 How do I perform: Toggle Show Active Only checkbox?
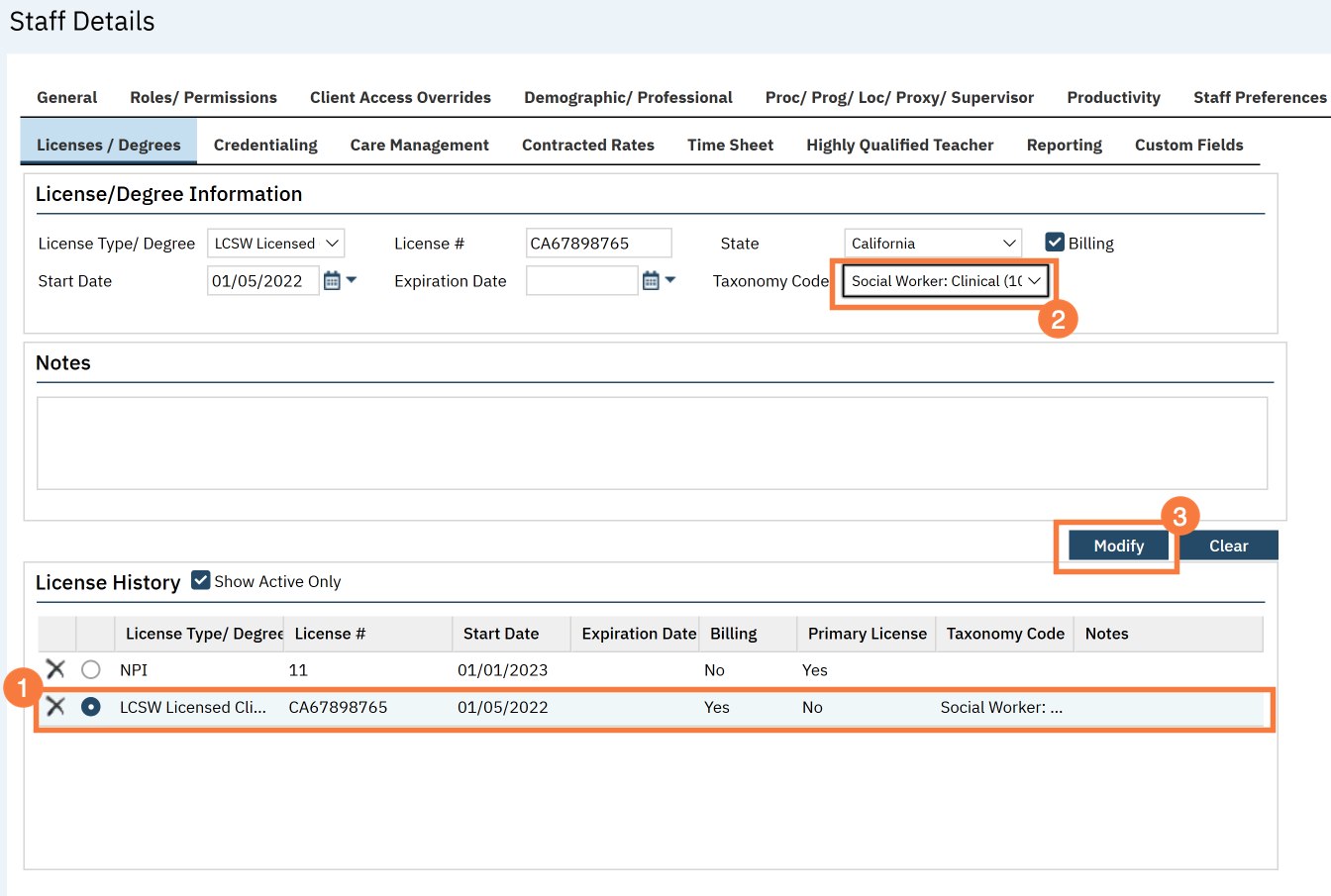pos(201,580)
